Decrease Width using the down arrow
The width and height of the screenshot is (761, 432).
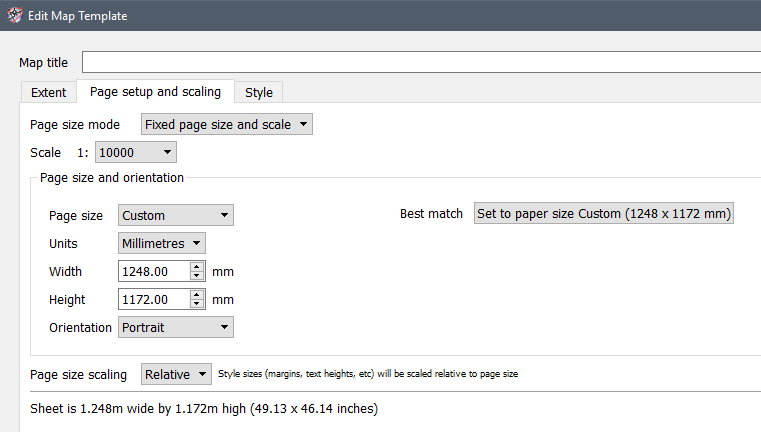197,276
